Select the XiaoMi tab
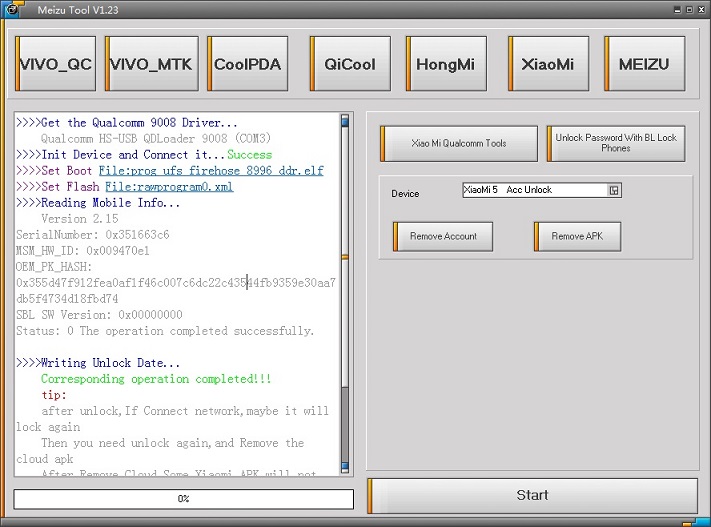711x527 pixels. (549, 63)
